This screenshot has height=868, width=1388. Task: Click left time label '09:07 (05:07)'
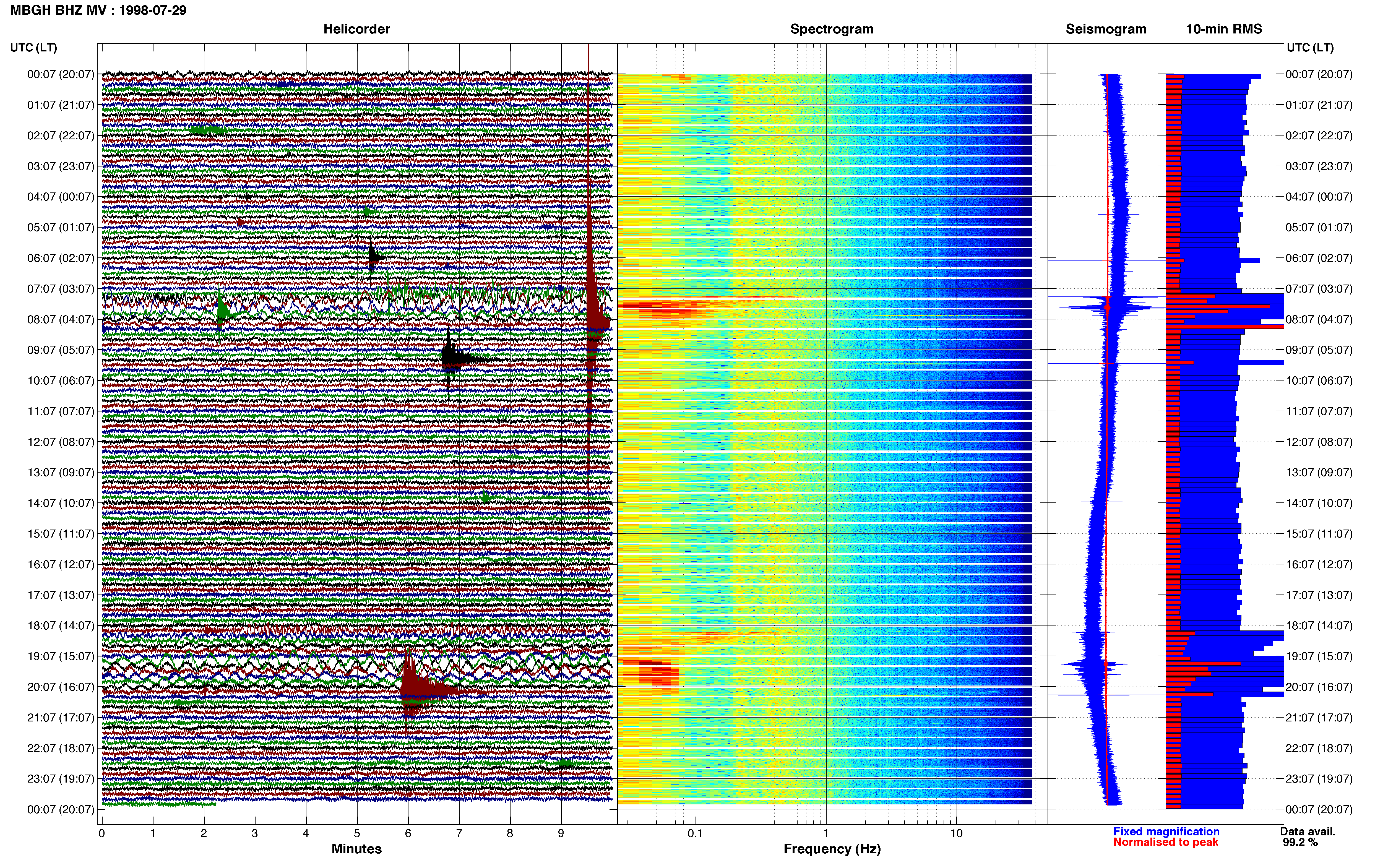click(61, 350)
